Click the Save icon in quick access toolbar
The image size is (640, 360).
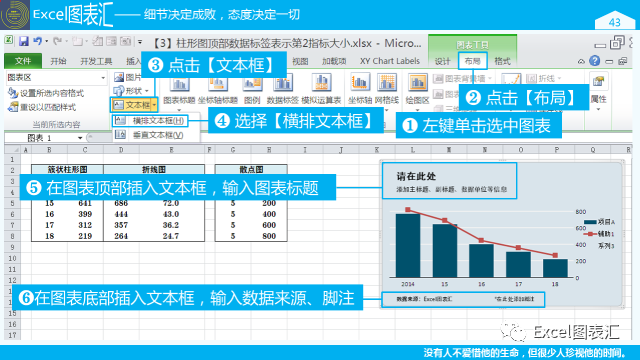coord(24,41)
